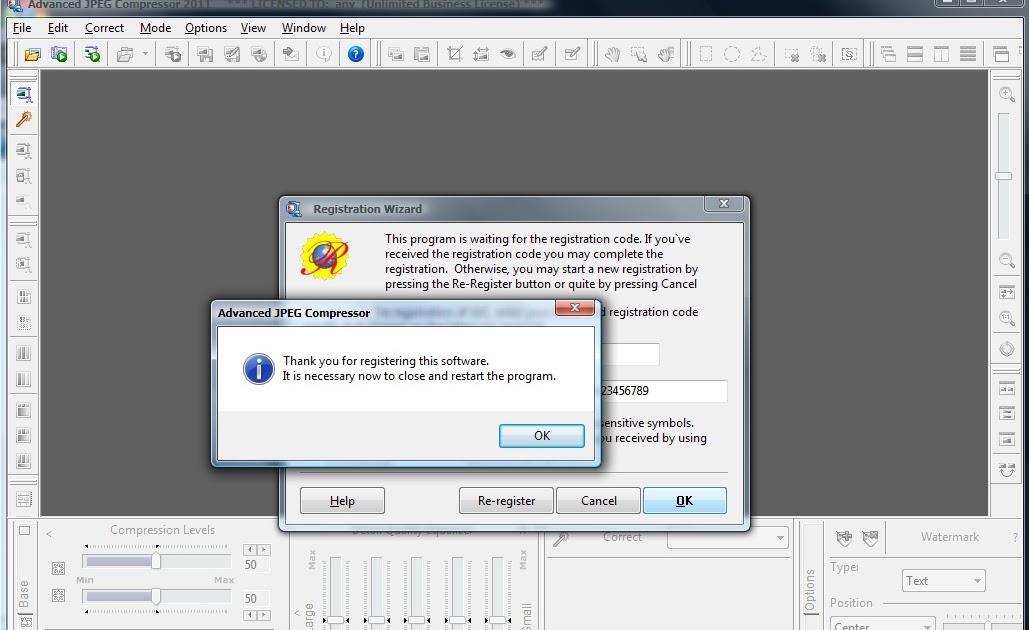Open the Window menu
The image size is (1029, 630).
pos(304,28)
